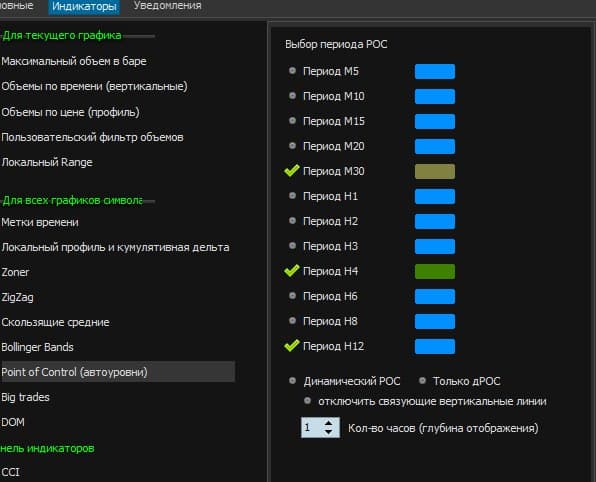Enable Динамический POC option
The height and width of the screenshot is (482, 596).
292,381
